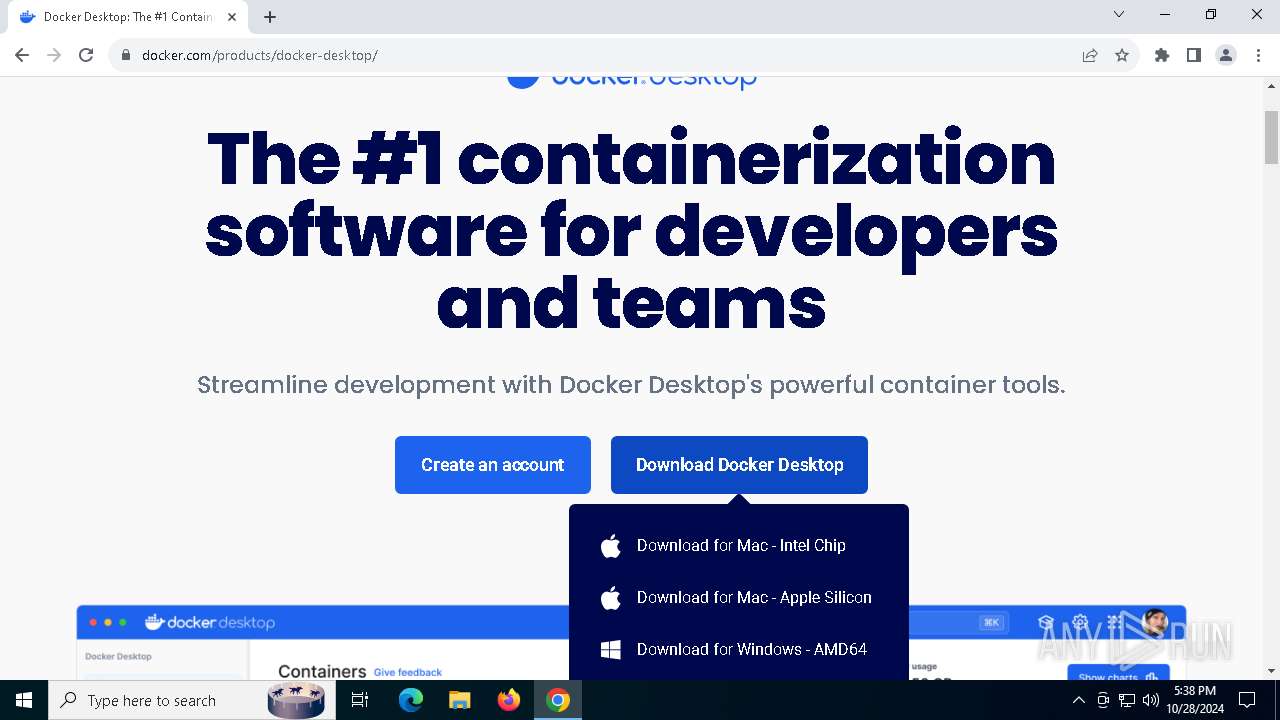View site information via the padlock icon
This screenshot has width=1280, height=720.
[x=125, y=55]
